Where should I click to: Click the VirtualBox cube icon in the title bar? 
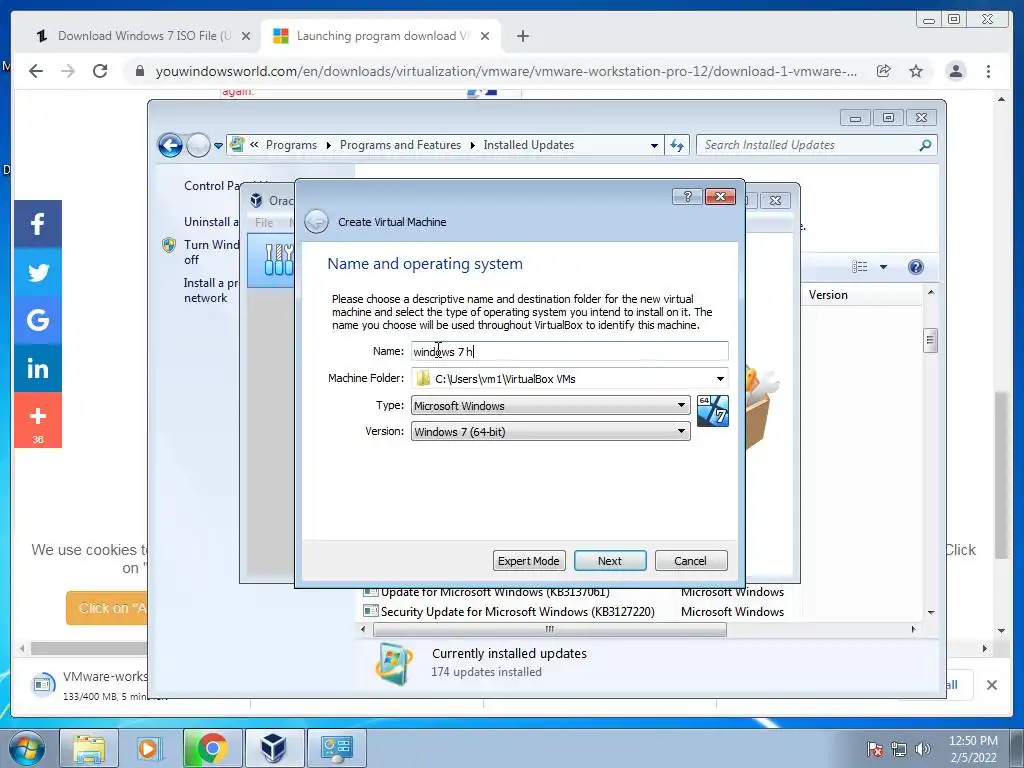click(257, 200)
